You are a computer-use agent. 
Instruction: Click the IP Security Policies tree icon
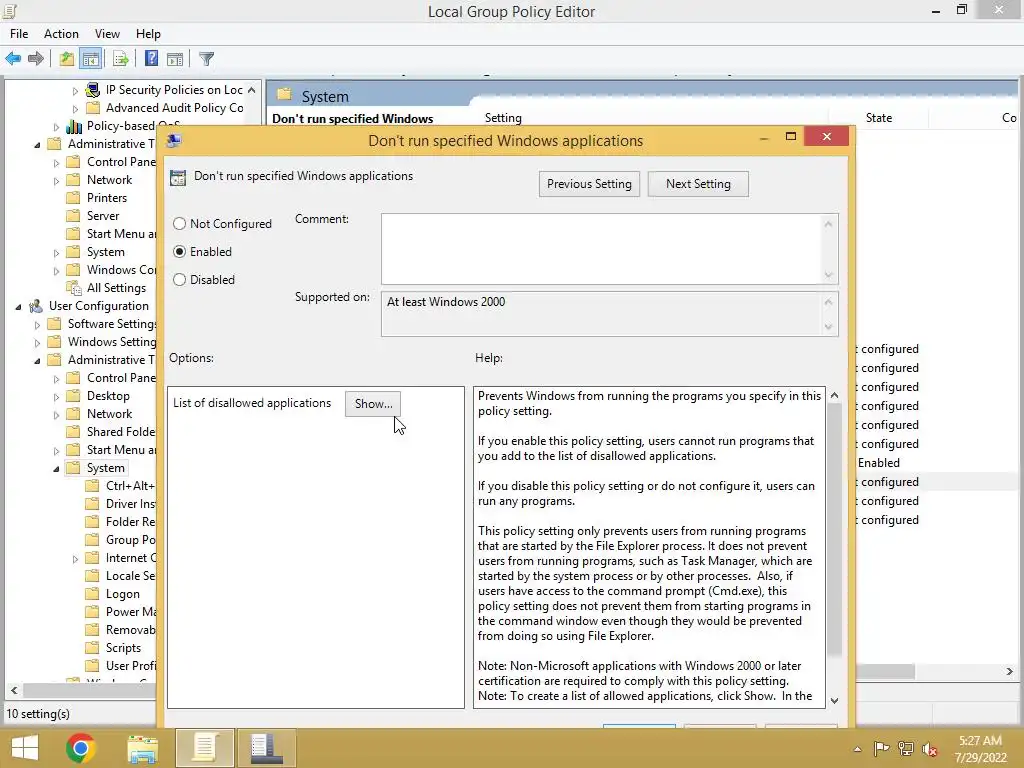[x=93, y=89]
